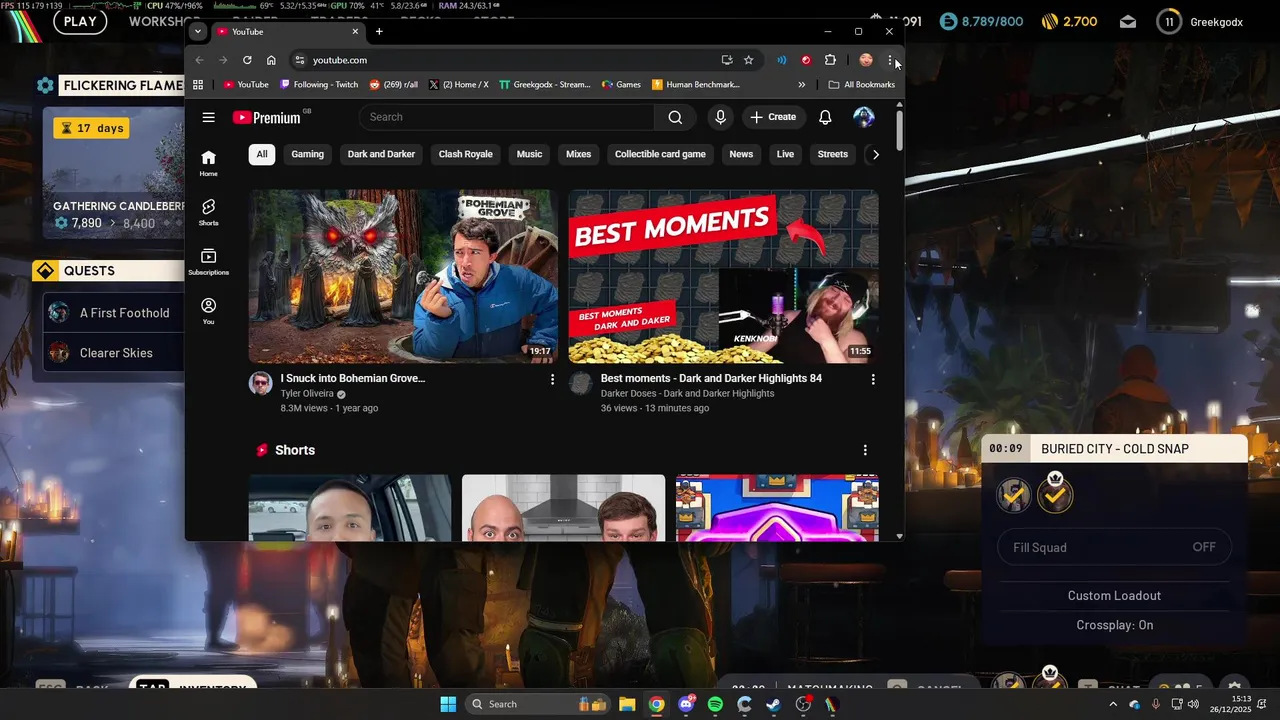Open the A First Foothold quest
Viewport: 1280px width, 720px height.
tap(114, 313)
